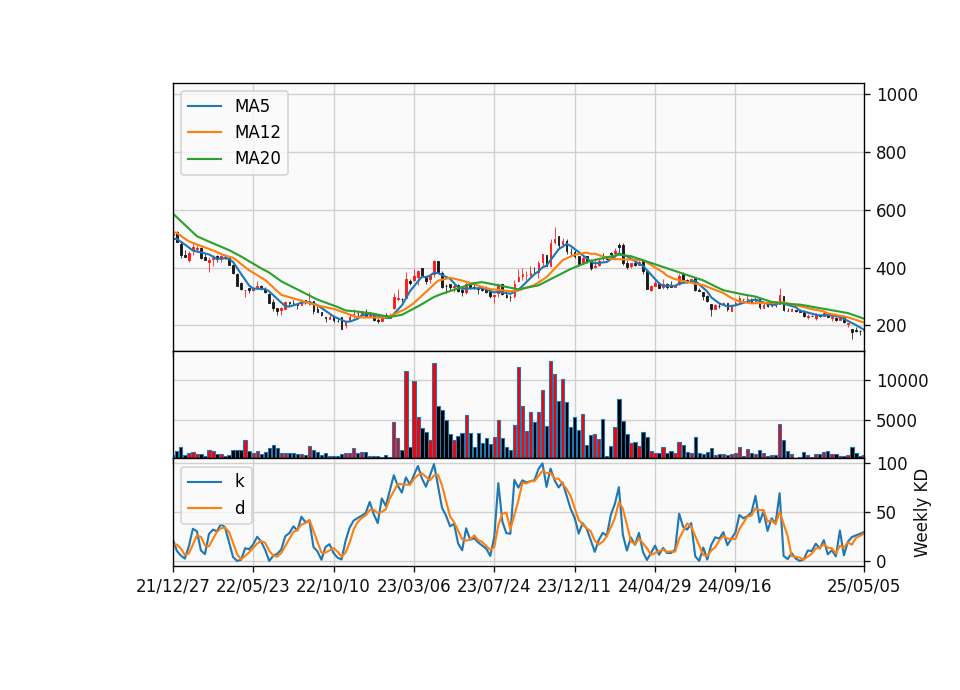The height and width of the screenshot is (690, 960).
Task: Click the Weekly KD axis title
Action: [921, 513]
